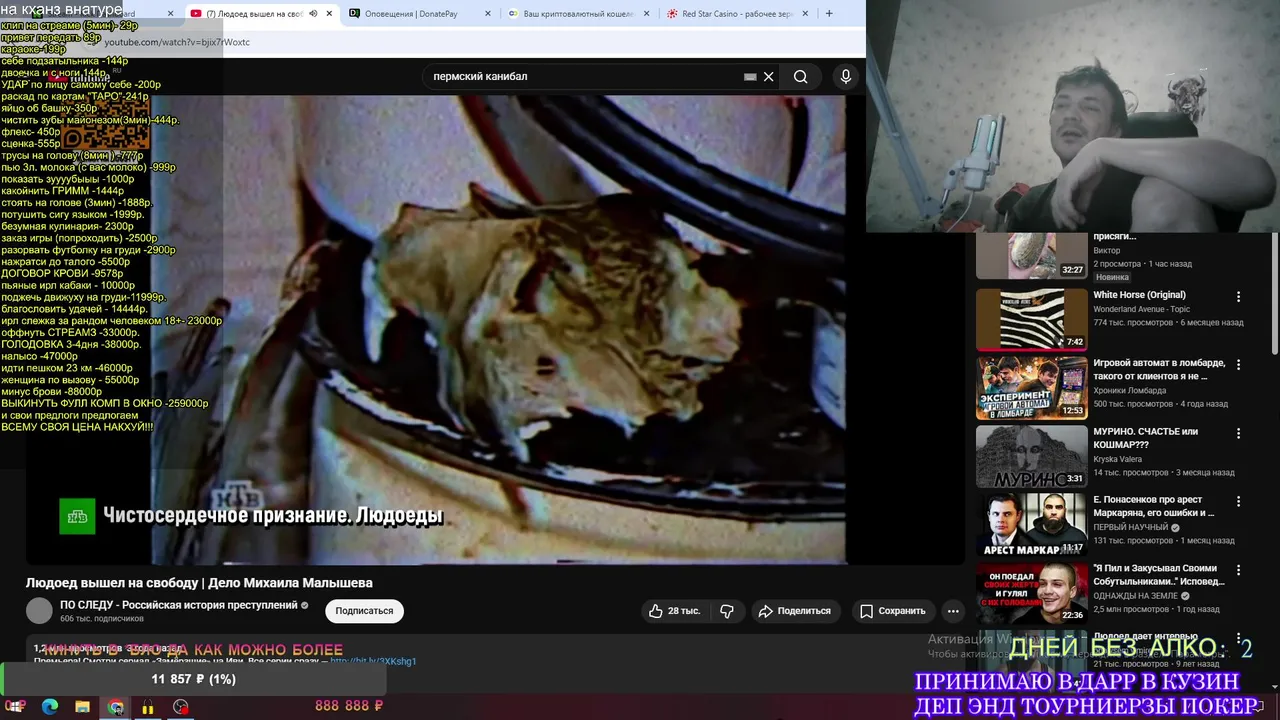
Task: Clear the search query with the X icon
Action: [x=768, y=76]
